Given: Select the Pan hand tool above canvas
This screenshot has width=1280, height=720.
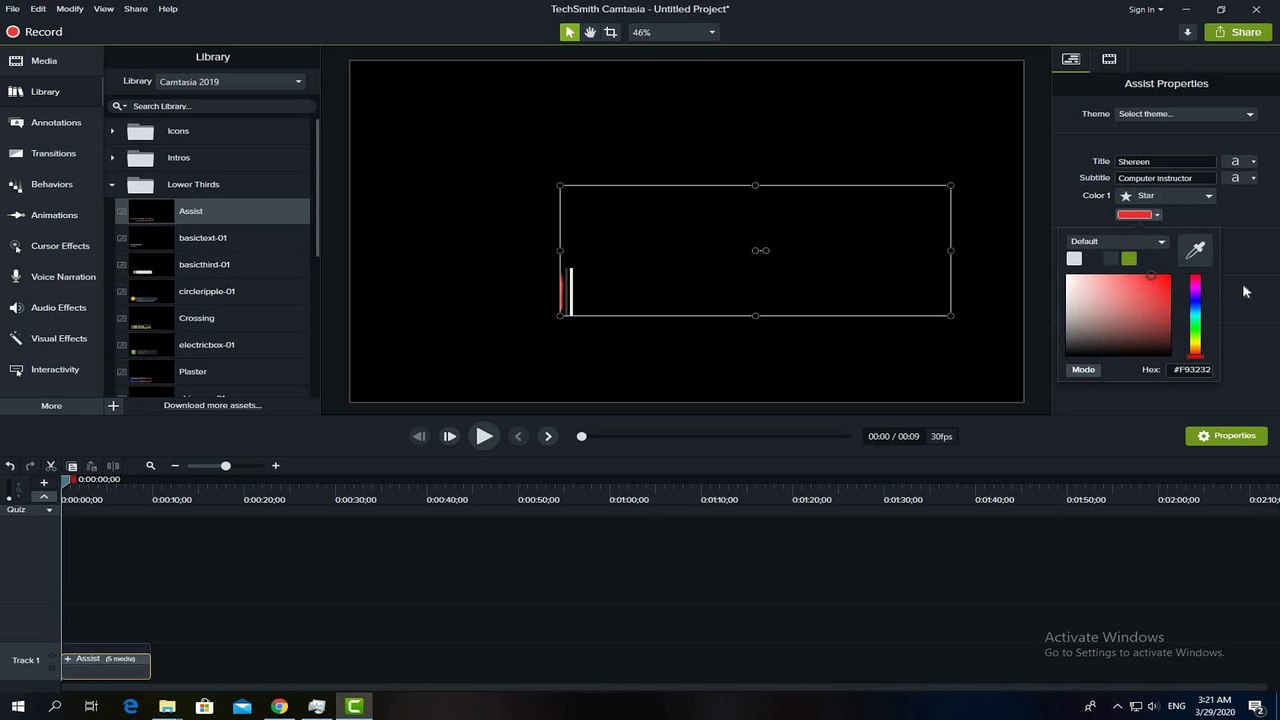Looking at the screenshot, I should [590, 32].
